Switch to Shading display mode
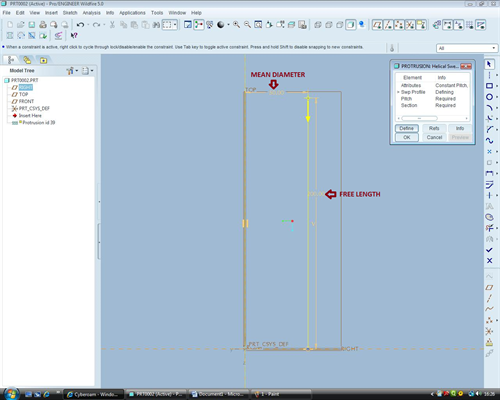 coord(351,25)
